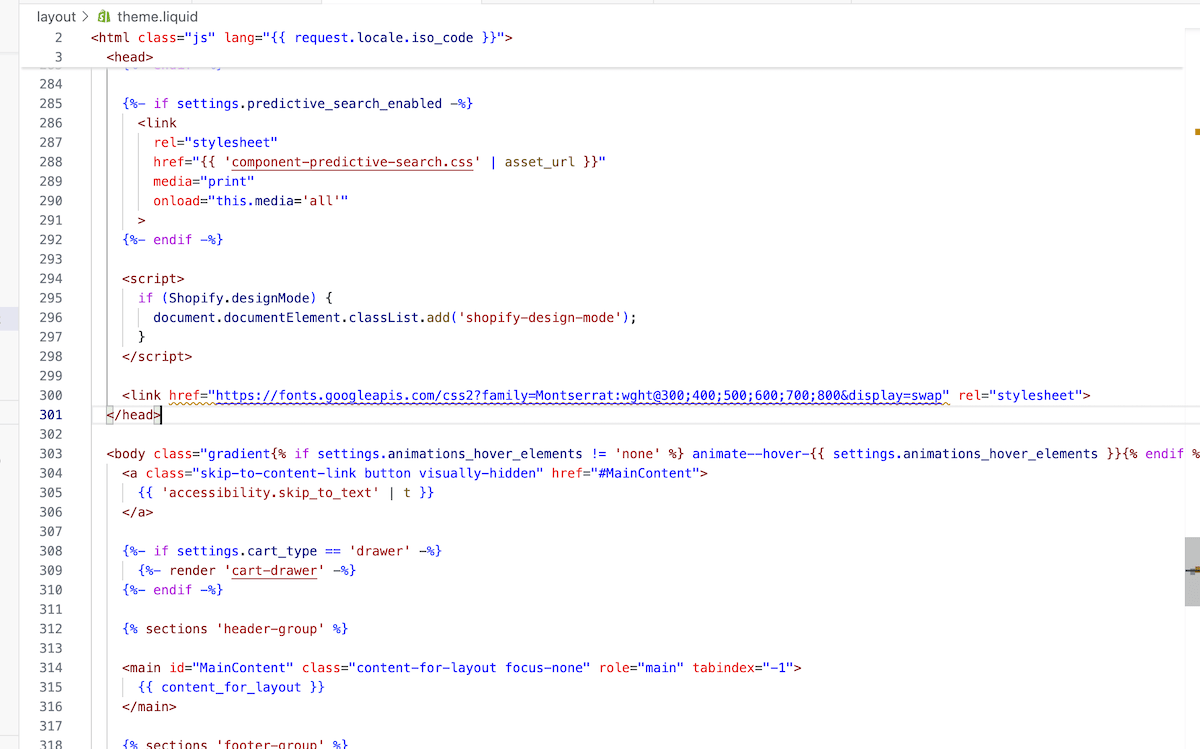Select active line number 301
This screenshot has height=749, width=1200.
(51, 414)
